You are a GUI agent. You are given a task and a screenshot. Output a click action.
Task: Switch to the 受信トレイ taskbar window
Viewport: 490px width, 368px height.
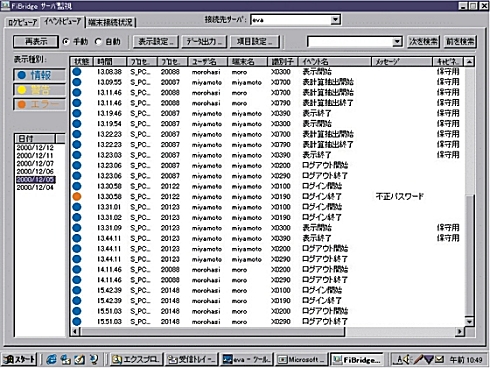(191, 359)
